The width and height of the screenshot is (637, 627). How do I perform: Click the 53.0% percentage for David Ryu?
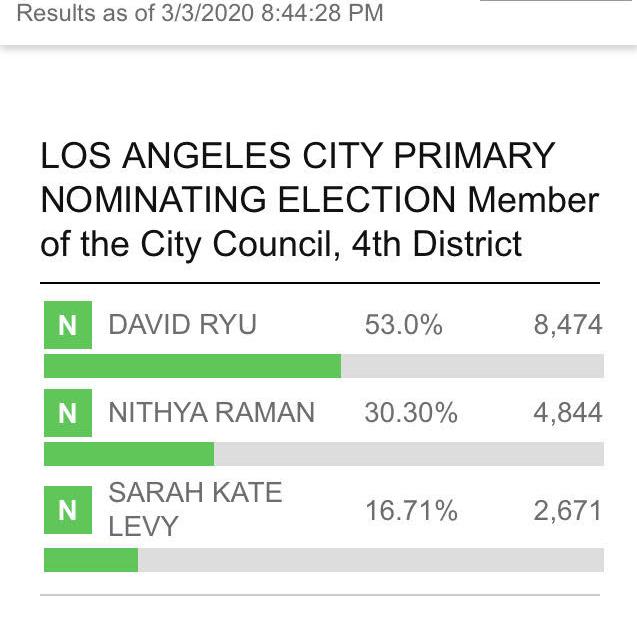[x=403, y=325]
